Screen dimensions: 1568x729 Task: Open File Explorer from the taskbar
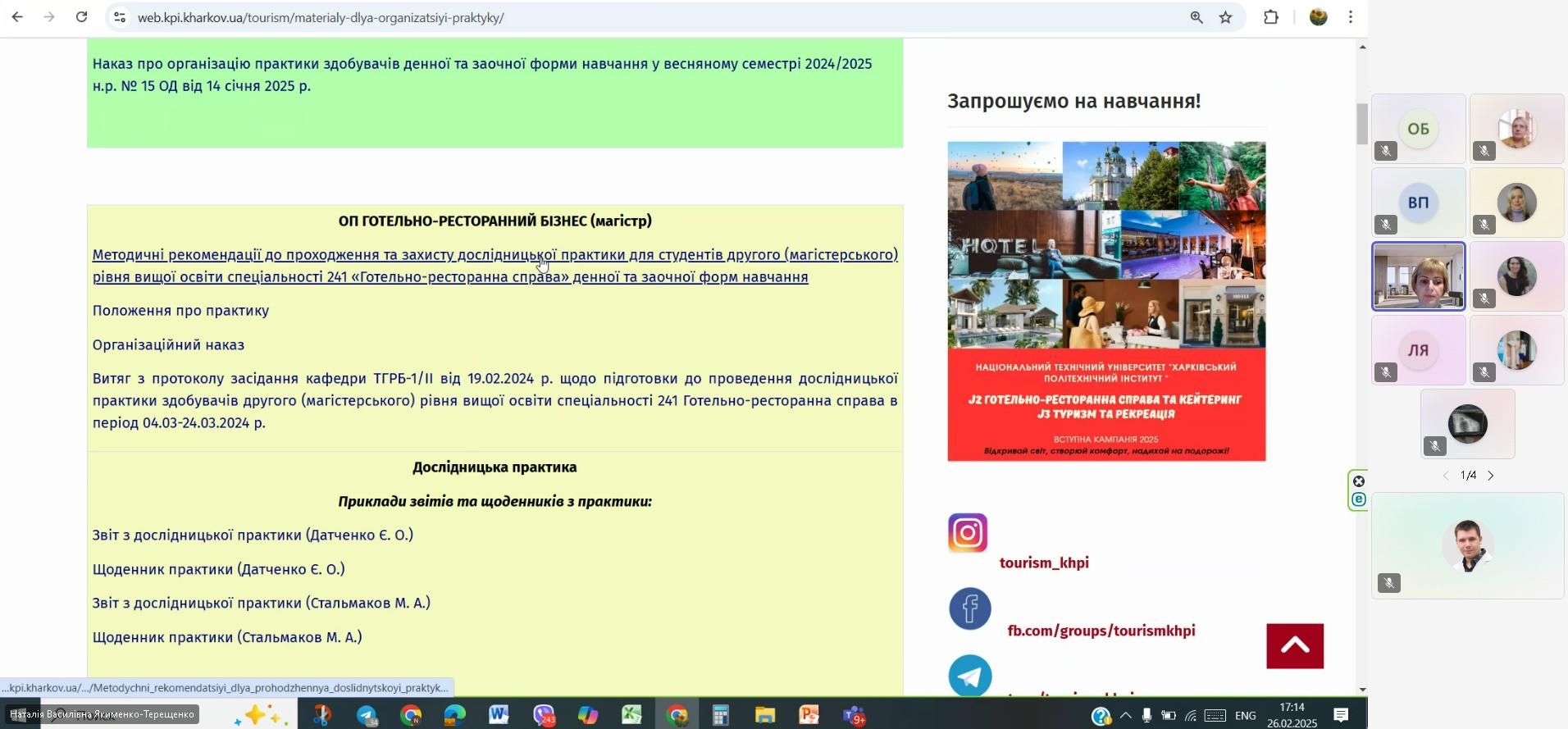pos(765,716)
